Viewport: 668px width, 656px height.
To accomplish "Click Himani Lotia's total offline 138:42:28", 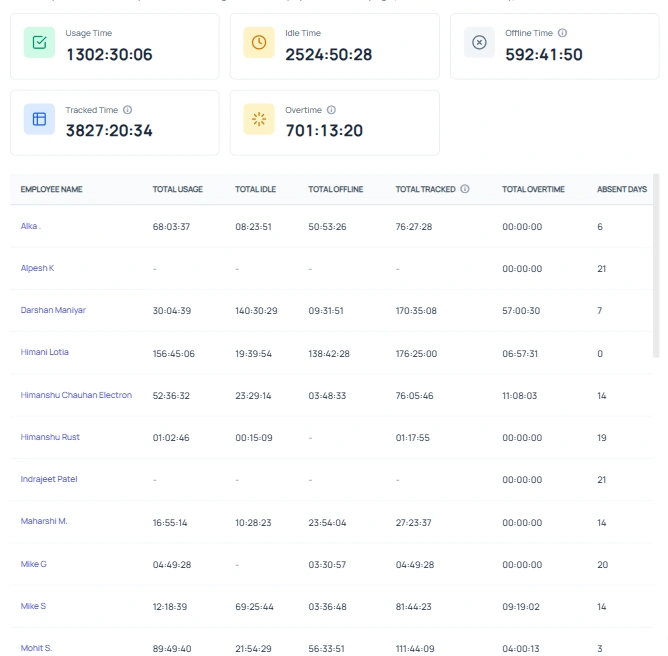I will click(329, 354).
